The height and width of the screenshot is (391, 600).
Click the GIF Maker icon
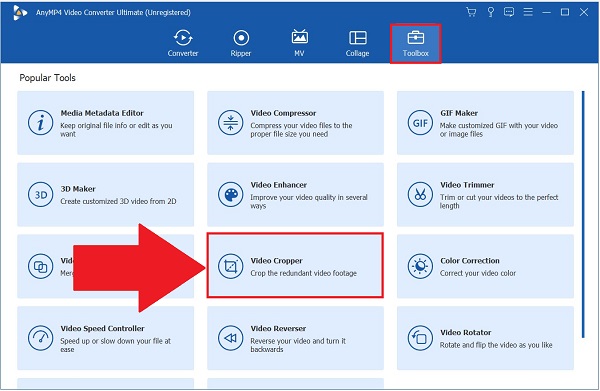point(420,123)
